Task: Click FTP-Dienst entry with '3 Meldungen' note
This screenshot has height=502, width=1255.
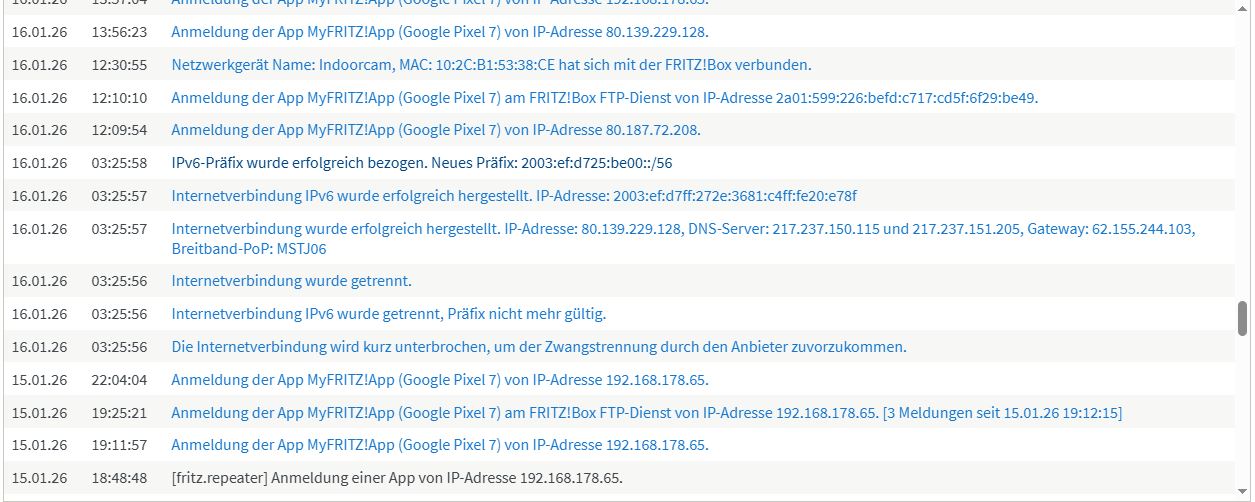Action: tap(646, 413)
